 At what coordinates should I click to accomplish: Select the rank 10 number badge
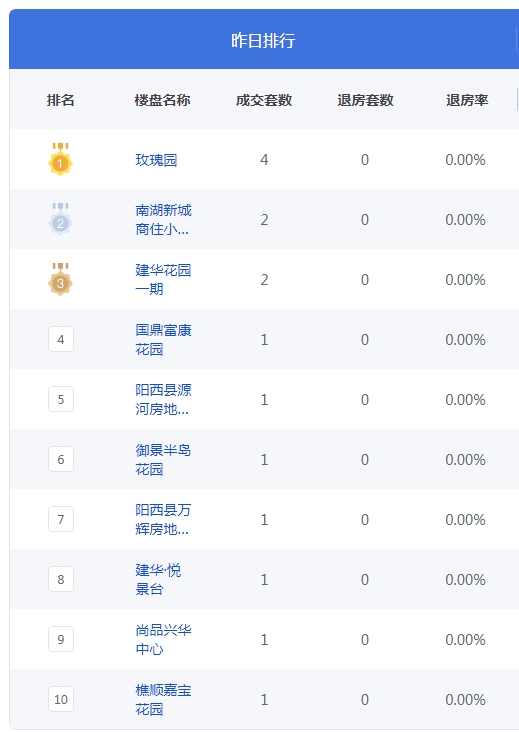[61, 699]
